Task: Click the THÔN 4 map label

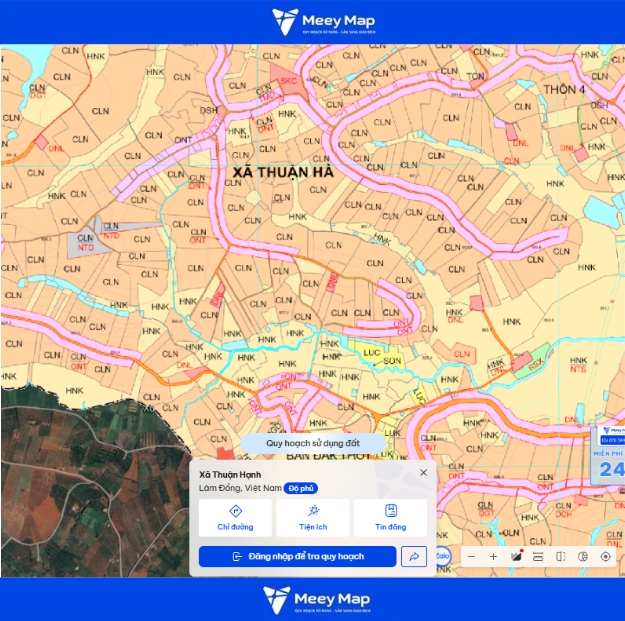Action: pyautogui.click(x=564, y=90)
